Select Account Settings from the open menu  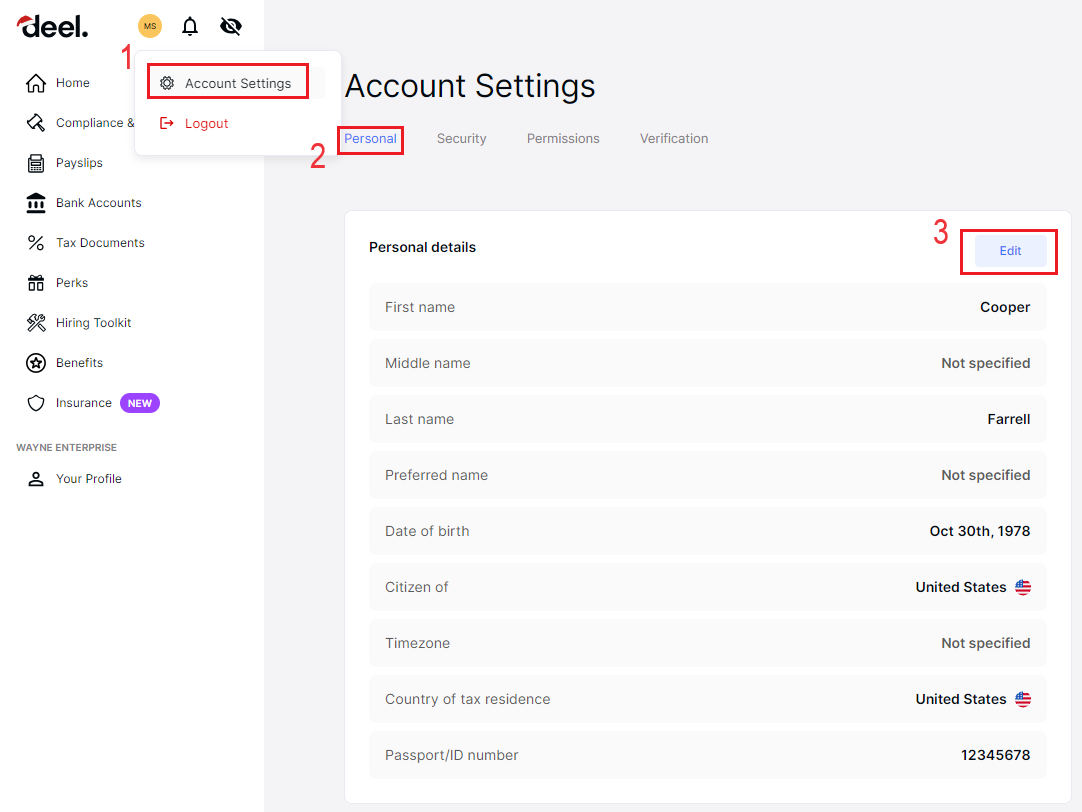pos(227,81)
